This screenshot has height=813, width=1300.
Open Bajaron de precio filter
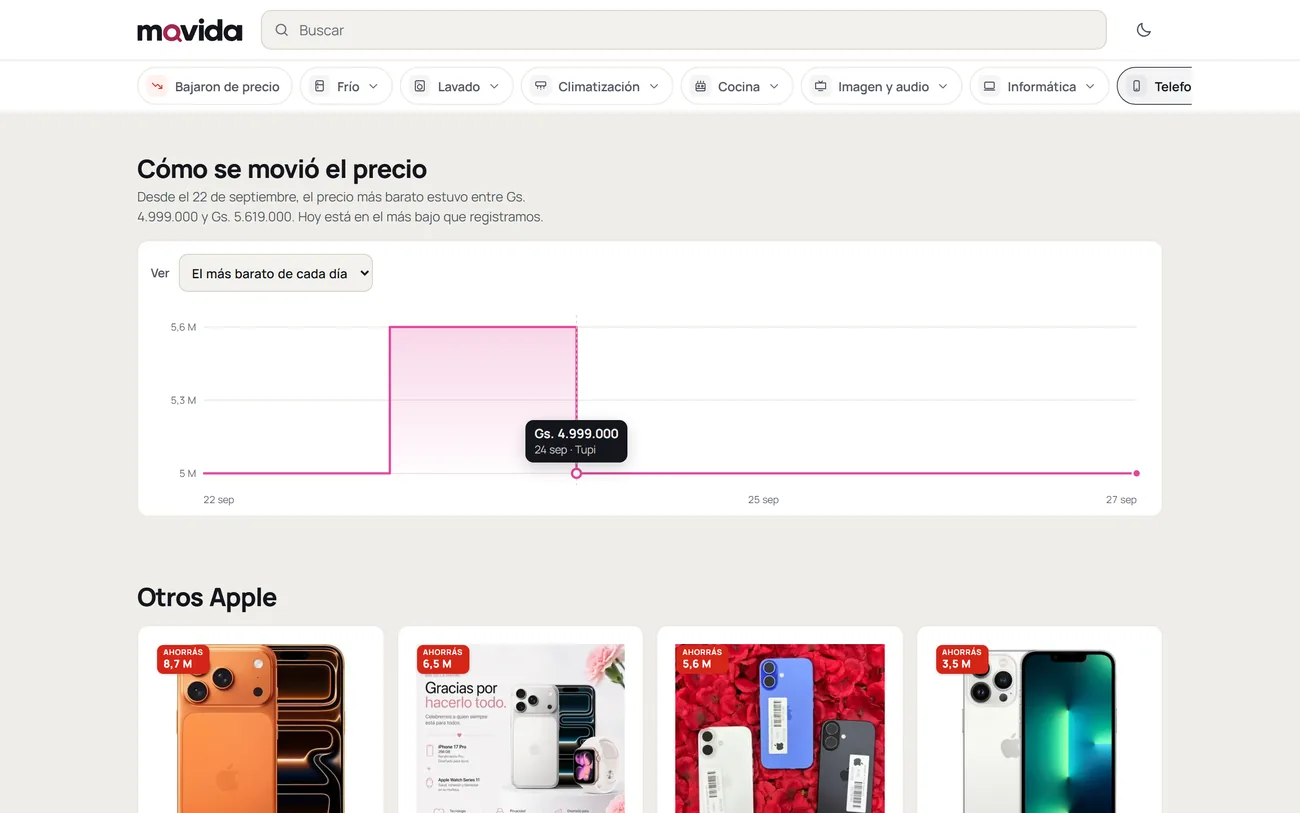click(215, 86)
